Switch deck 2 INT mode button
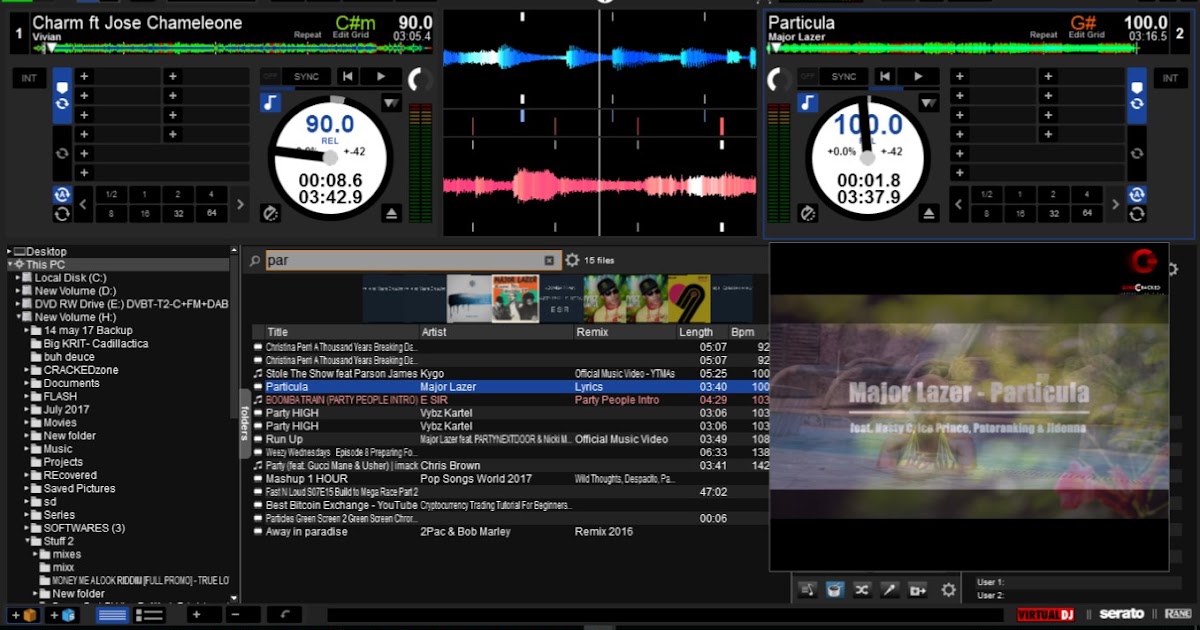This screenshot has height=630, width=1200. [x=1170, y=78]
